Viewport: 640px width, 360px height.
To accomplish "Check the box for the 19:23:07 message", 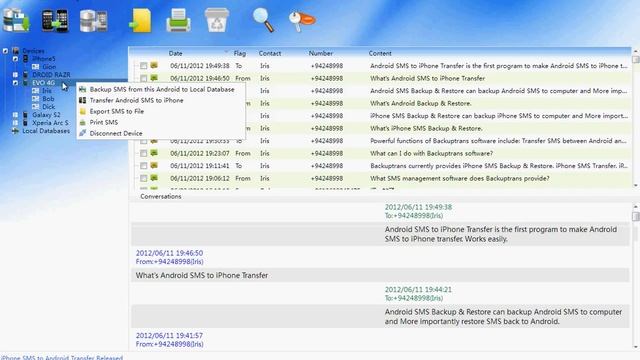I will coord(143,153).
